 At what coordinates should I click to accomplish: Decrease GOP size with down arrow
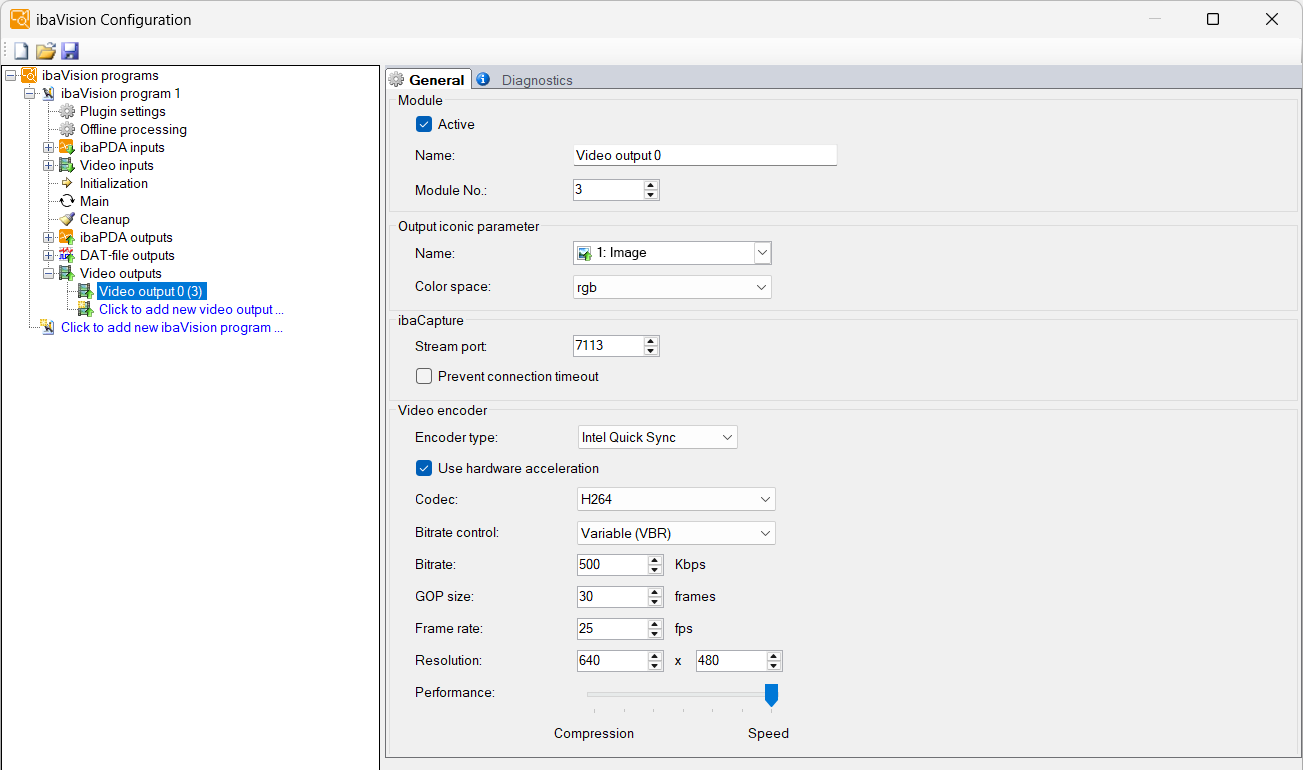click(x=655, y=602)
